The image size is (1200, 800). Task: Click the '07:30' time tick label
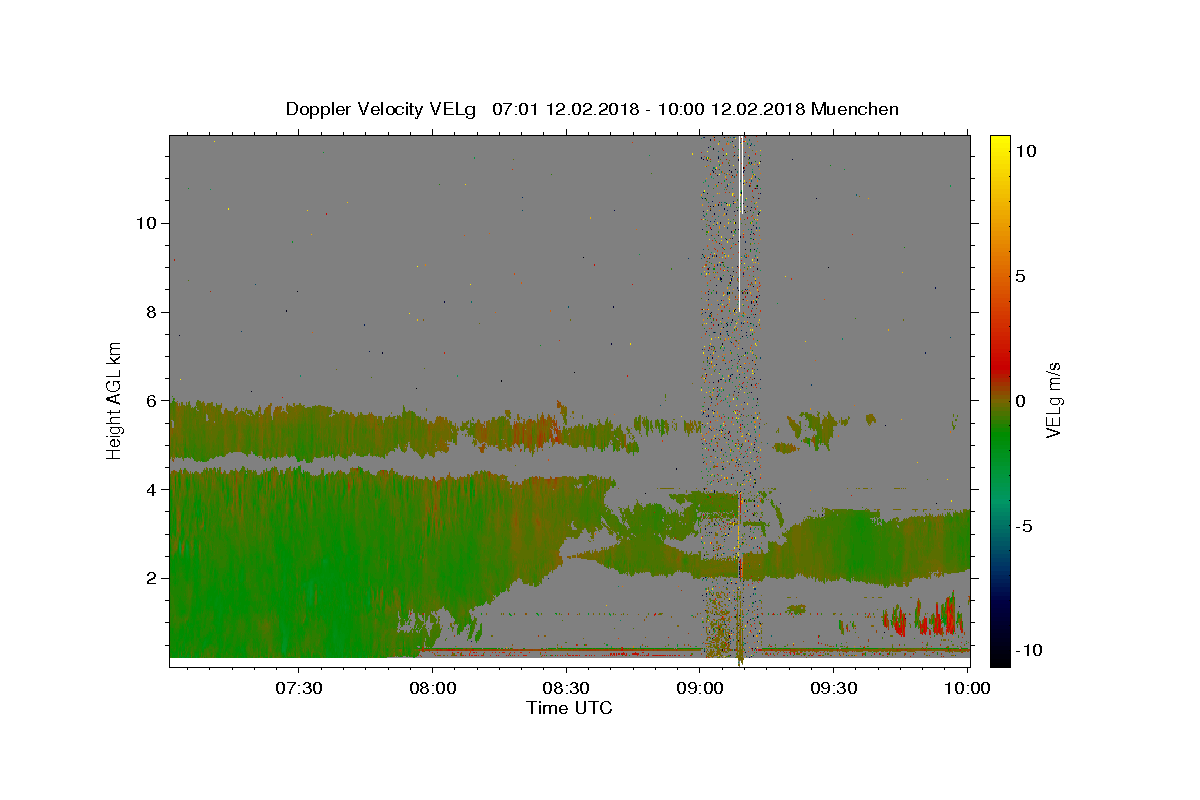[299, 689]
